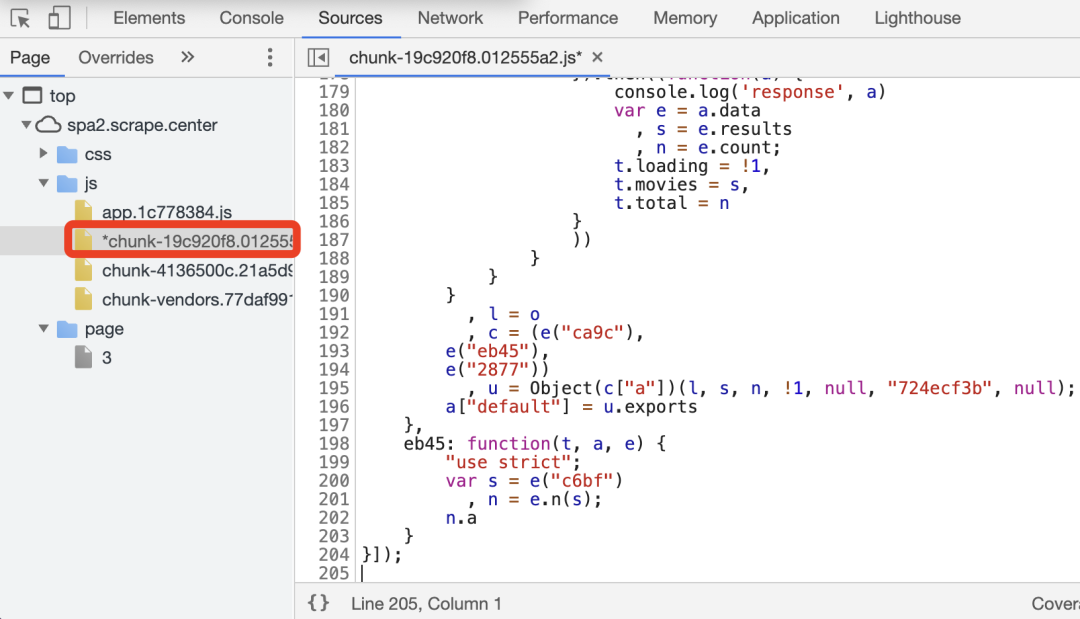
Task: Open the chunk-vendors.77daf99 file
Action: (197, 300)
